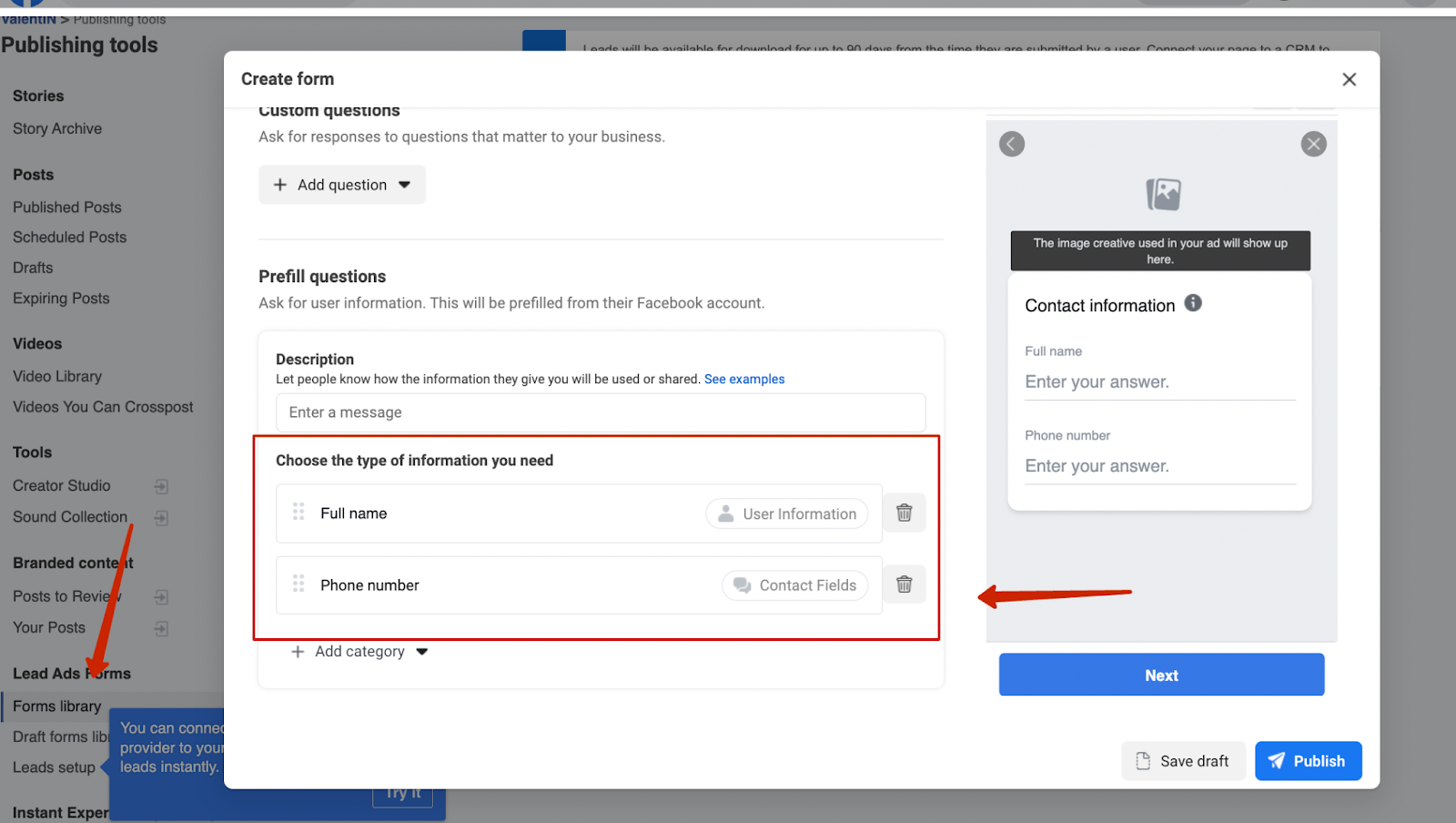Viewport: 1456px width, 823px height.
Task: Delete the Phone number field
Action: point(904,584)
